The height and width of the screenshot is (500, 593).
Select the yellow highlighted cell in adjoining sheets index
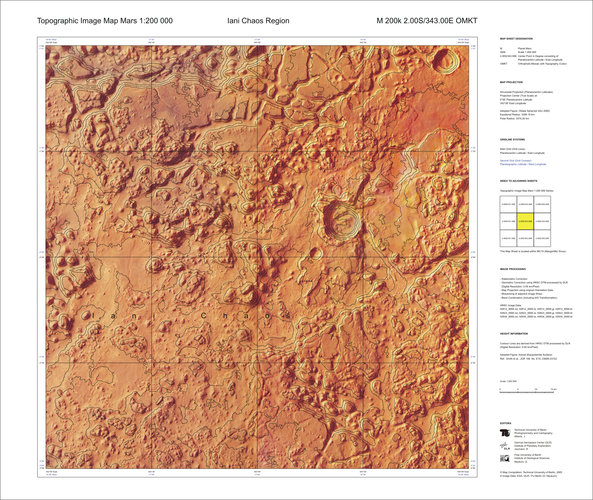point(525,221)
